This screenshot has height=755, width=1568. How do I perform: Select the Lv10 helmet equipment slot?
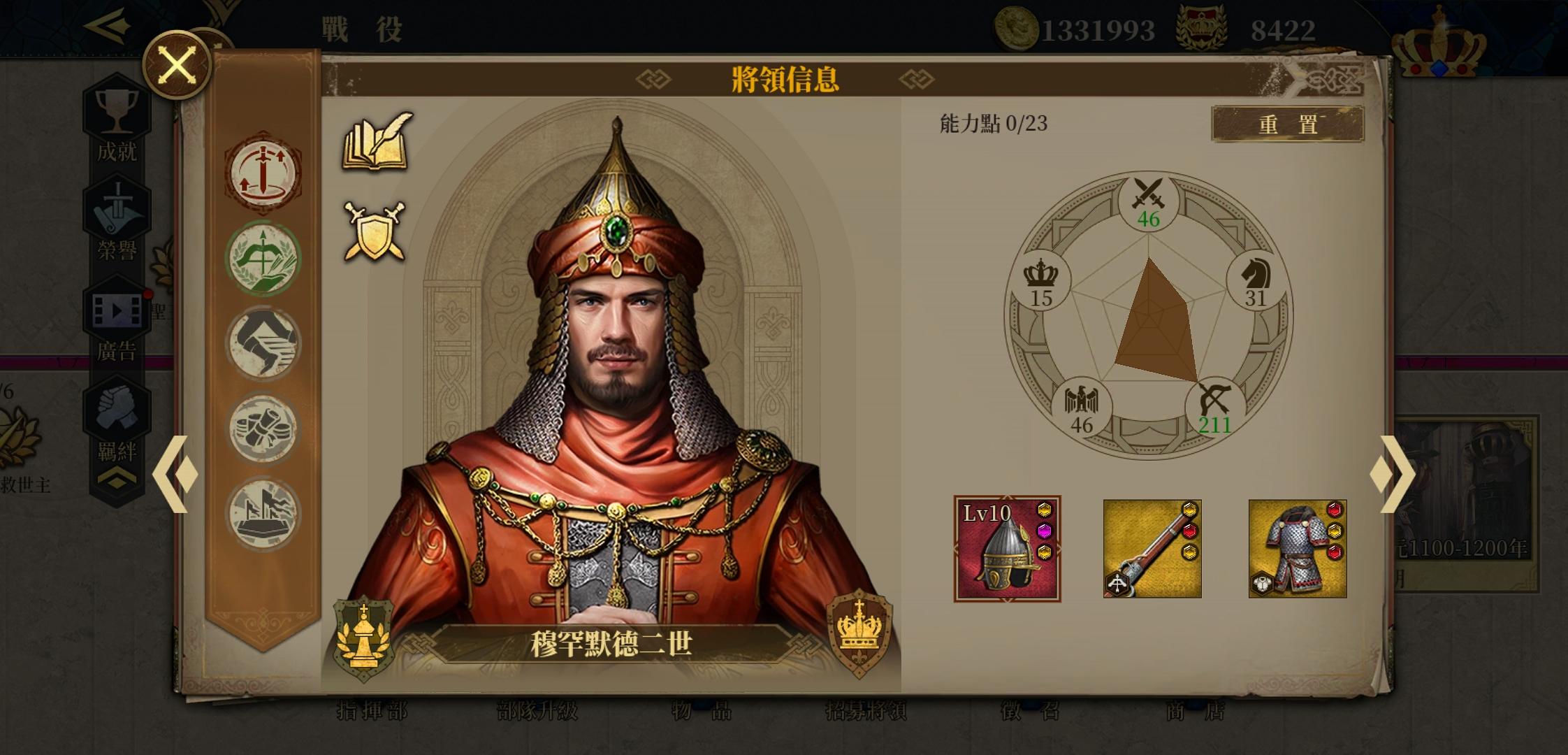(x=1007, y=549)
